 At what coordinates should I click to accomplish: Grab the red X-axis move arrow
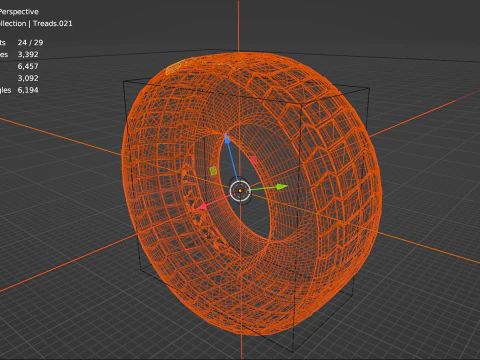tap(201, 208)
